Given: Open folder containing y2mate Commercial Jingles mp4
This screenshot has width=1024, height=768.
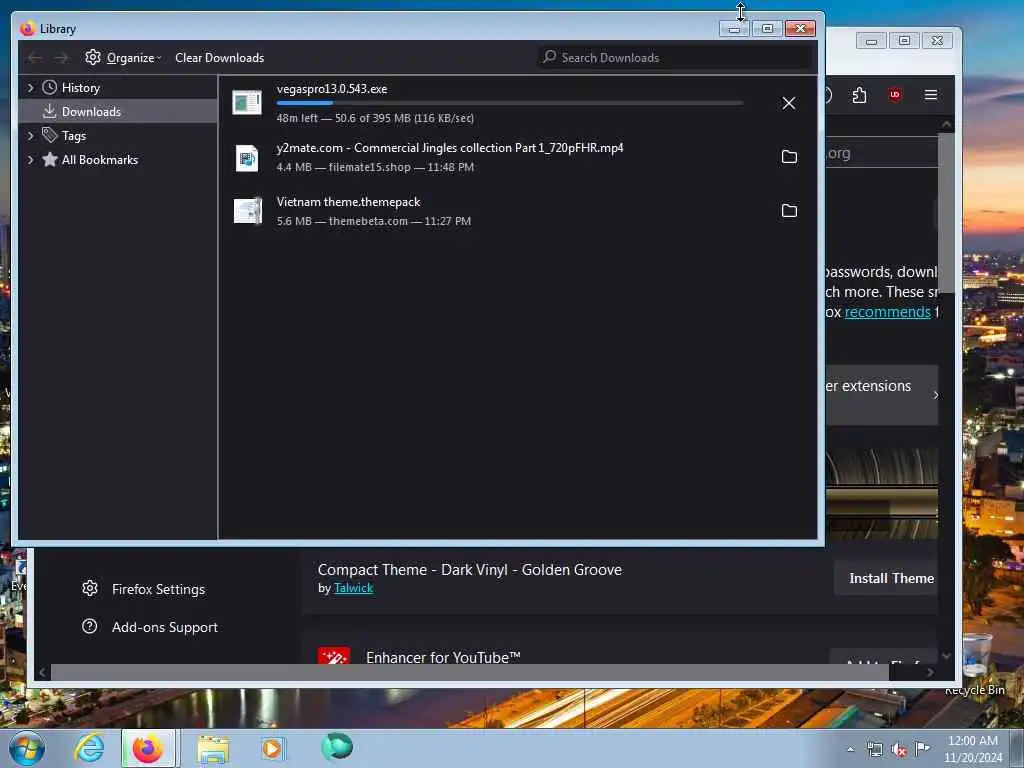Looking at the screenshot, I should [789, 157].
